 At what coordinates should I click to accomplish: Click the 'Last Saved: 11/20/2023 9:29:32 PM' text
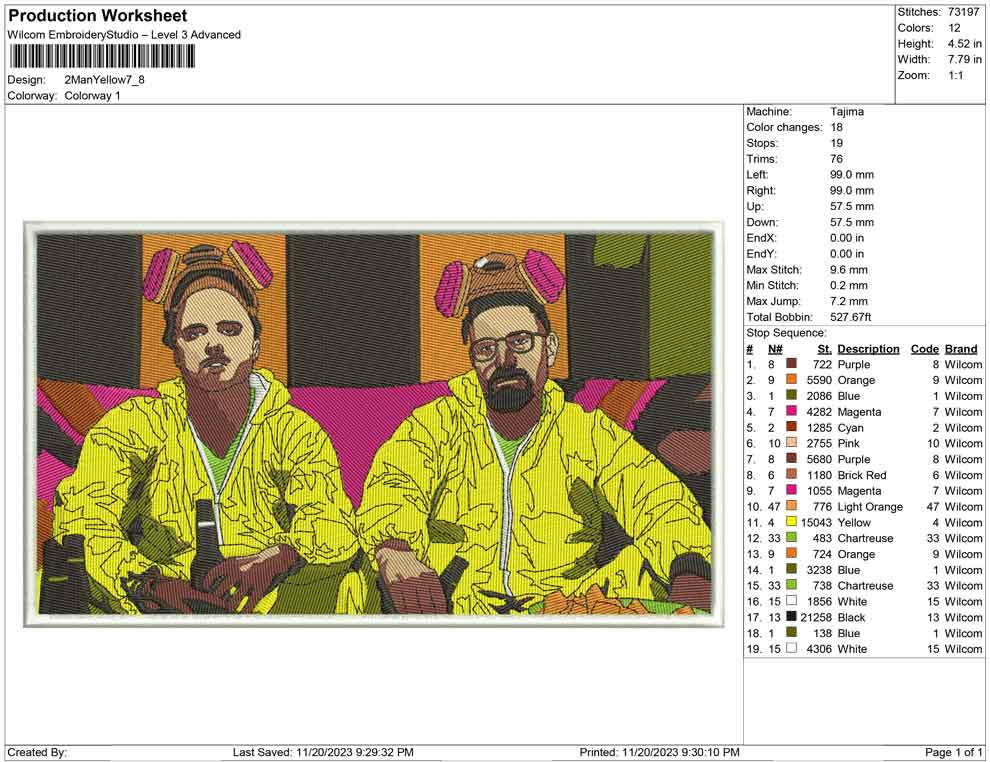[323, 753]
